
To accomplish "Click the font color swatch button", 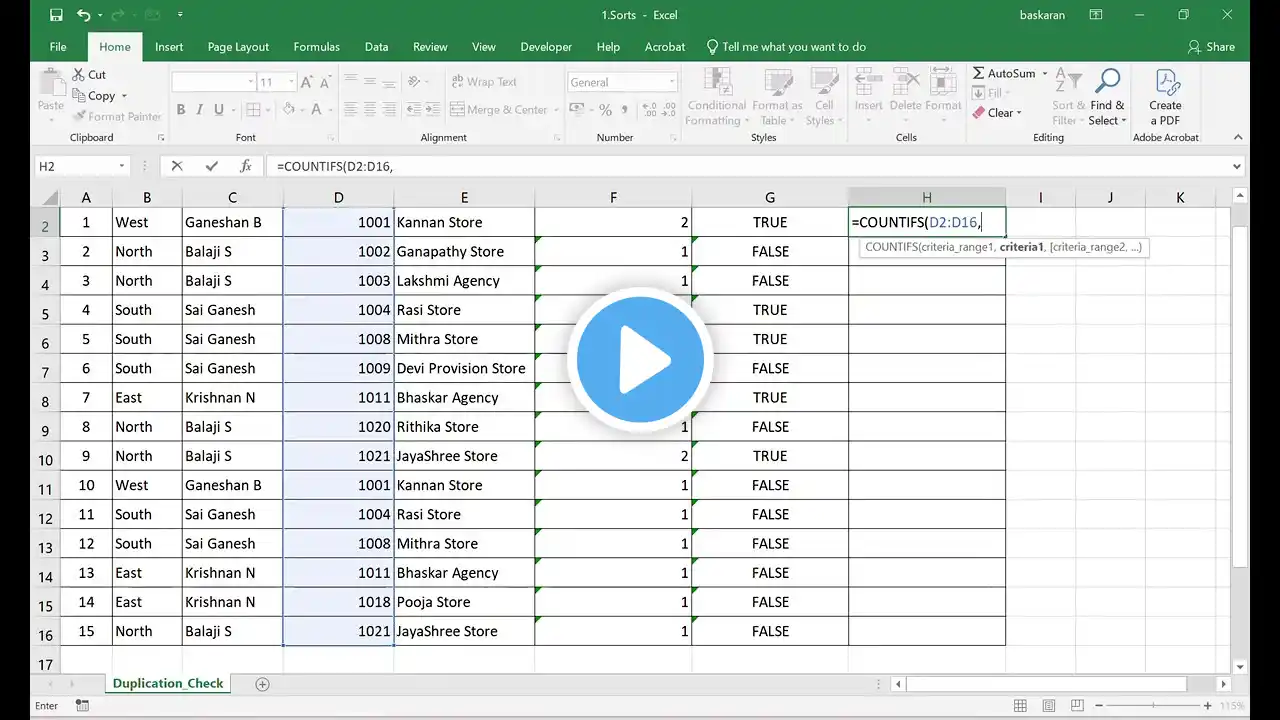I will coord(316,110).
